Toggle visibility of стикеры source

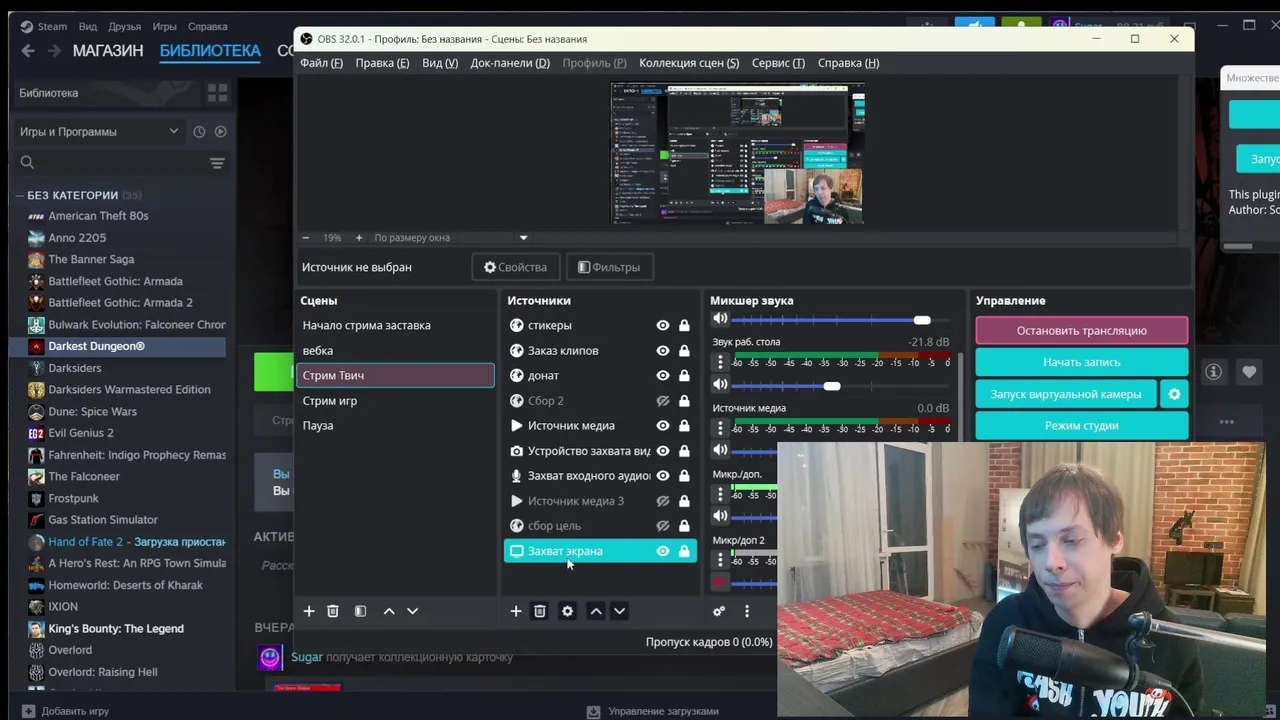[662, 325]
